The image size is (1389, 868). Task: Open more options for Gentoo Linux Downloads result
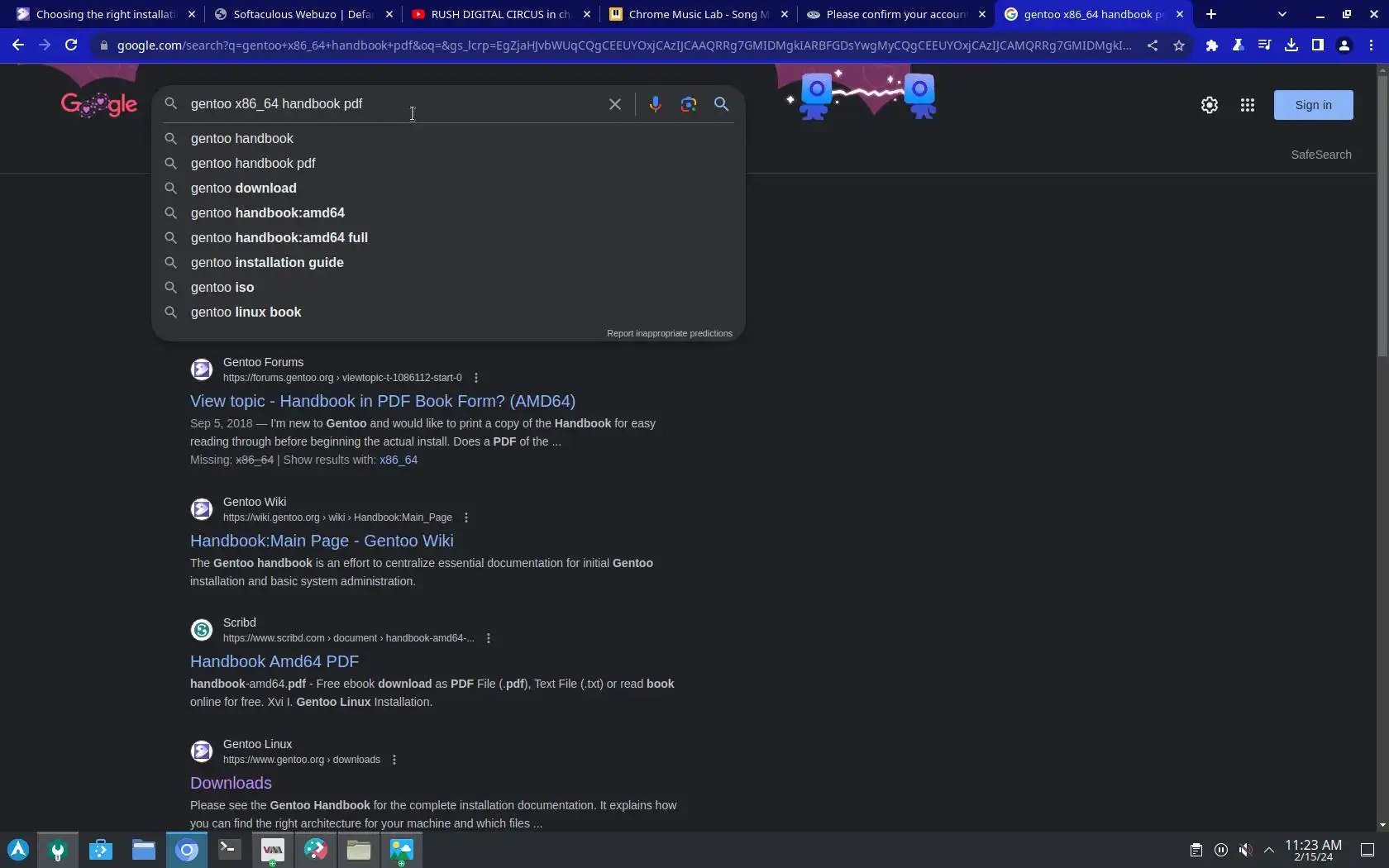point(394,760)
